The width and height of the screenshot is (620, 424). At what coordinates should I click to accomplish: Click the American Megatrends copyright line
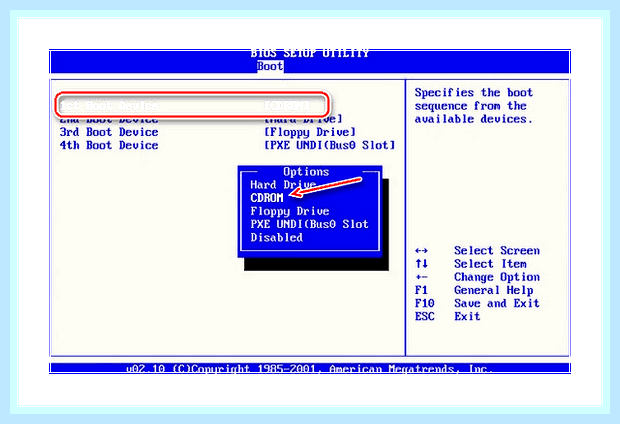(310, 369)
